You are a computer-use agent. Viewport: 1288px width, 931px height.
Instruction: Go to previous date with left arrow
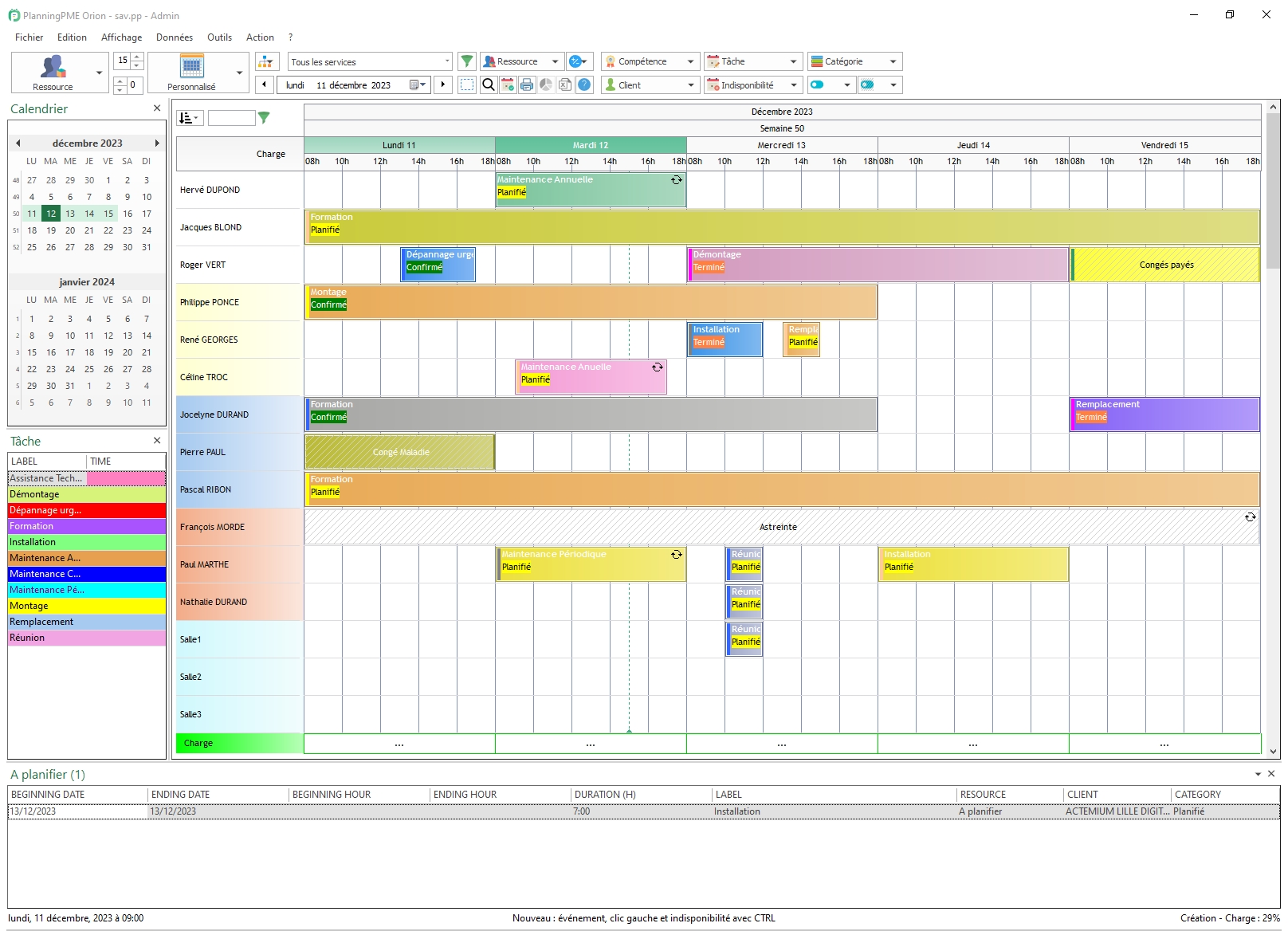pos(265,84)
